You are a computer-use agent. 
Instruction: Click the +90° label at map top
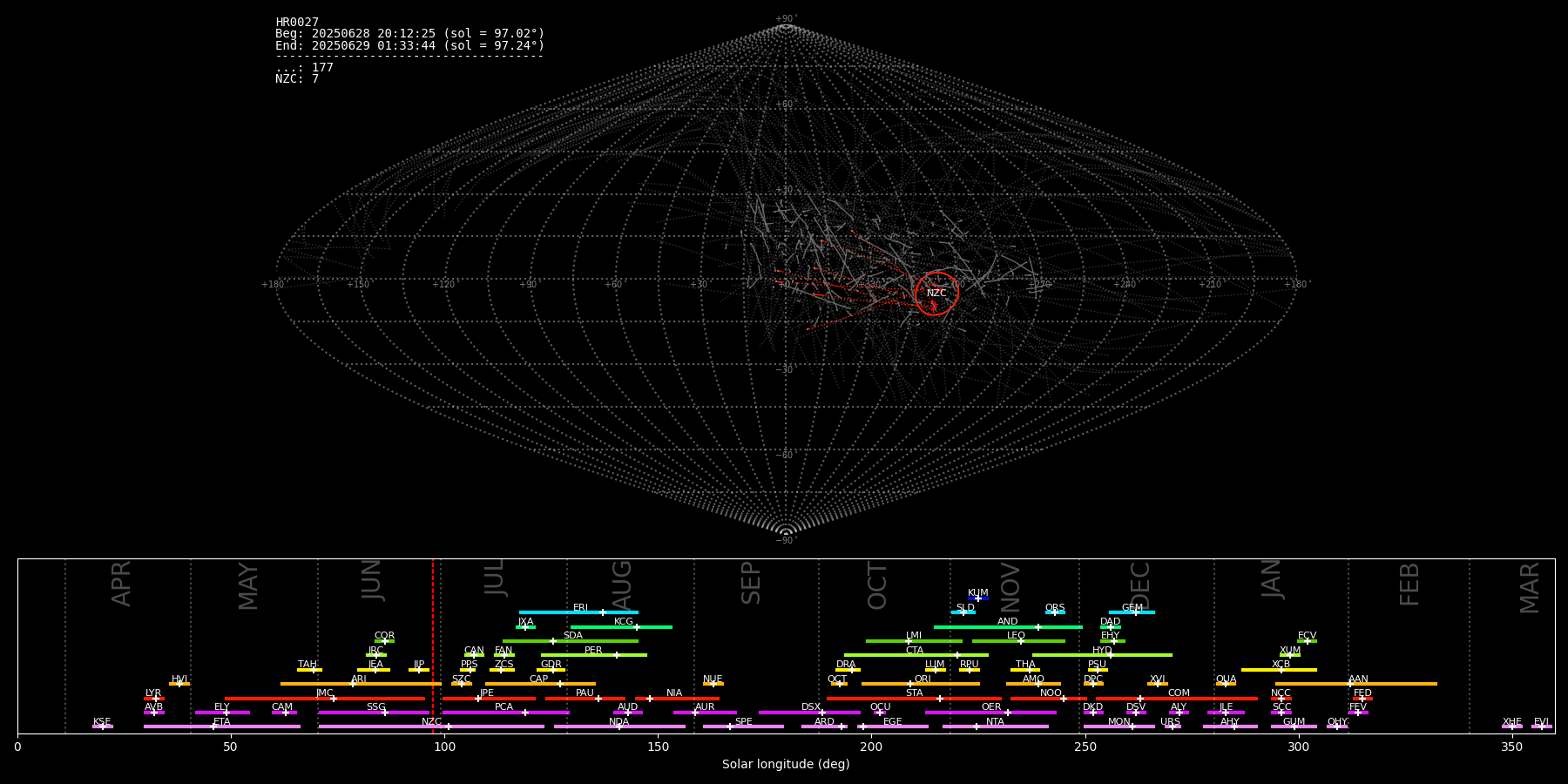[x=786, y=19]
